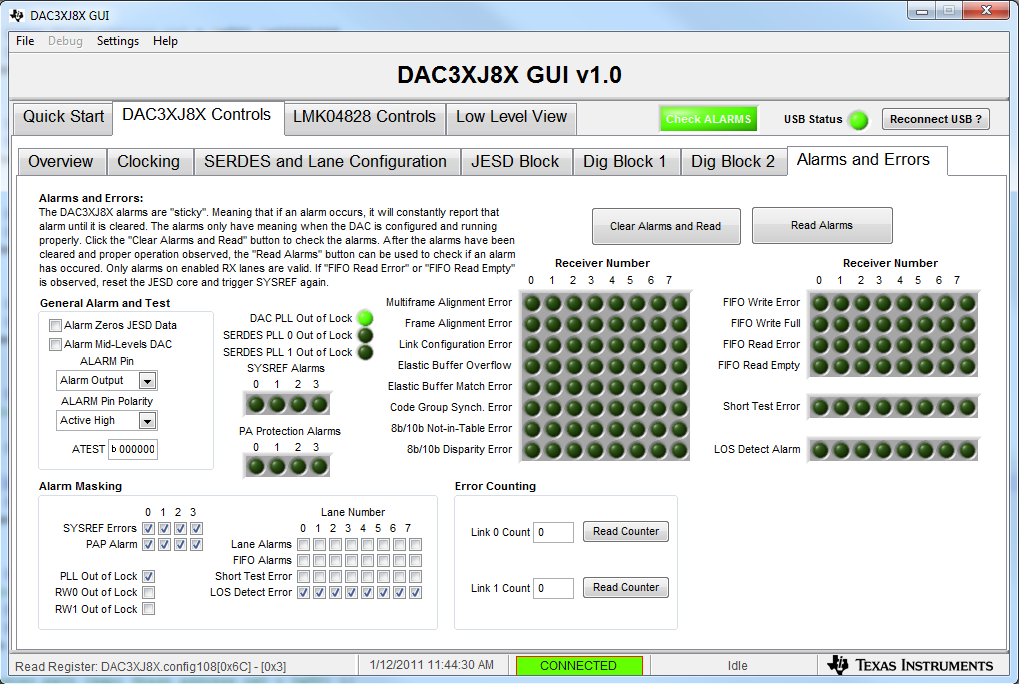Click PA Protection Alarms LED number 1

(277, 466)
